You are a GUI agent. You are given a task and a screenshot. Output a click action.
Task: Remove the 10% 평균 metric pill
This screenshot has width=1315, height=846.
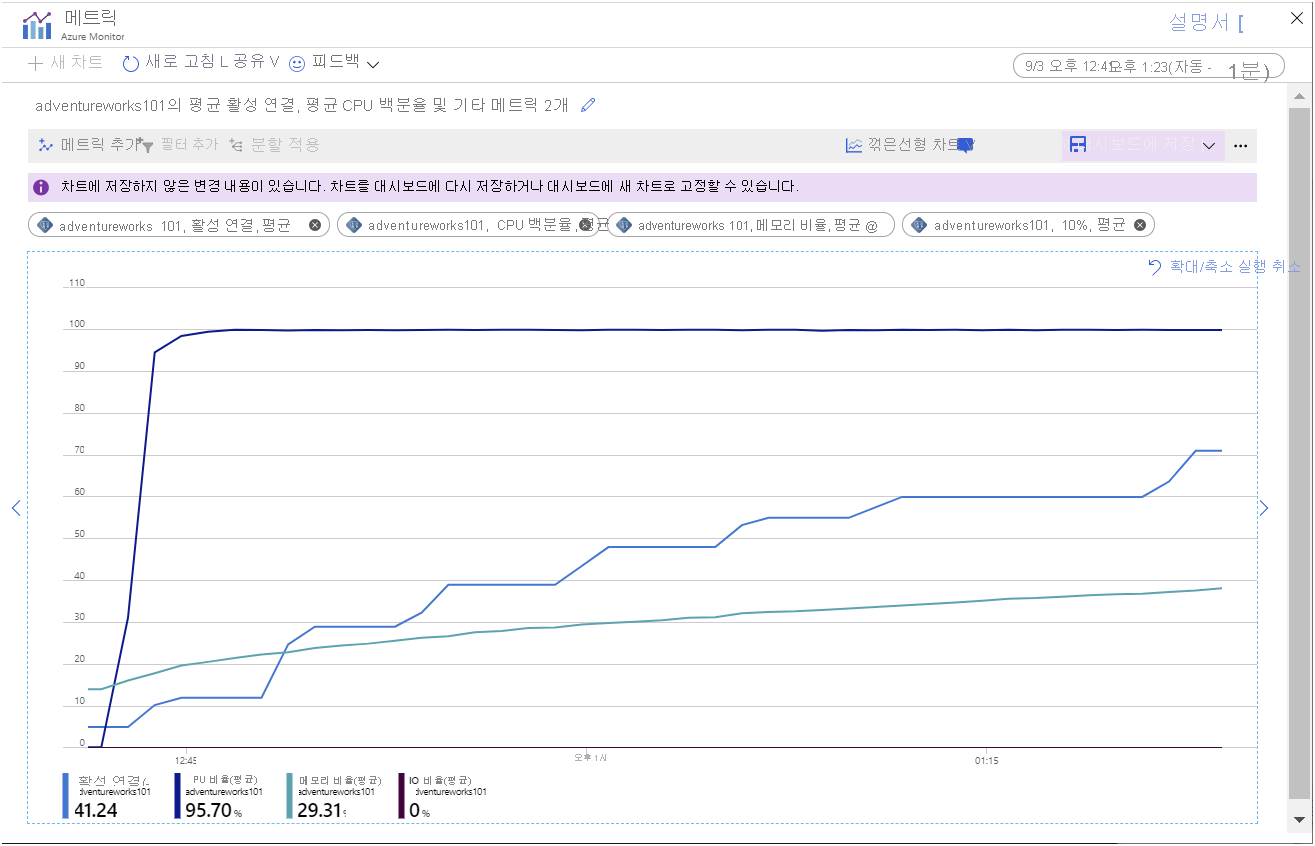pos(1140,225)
